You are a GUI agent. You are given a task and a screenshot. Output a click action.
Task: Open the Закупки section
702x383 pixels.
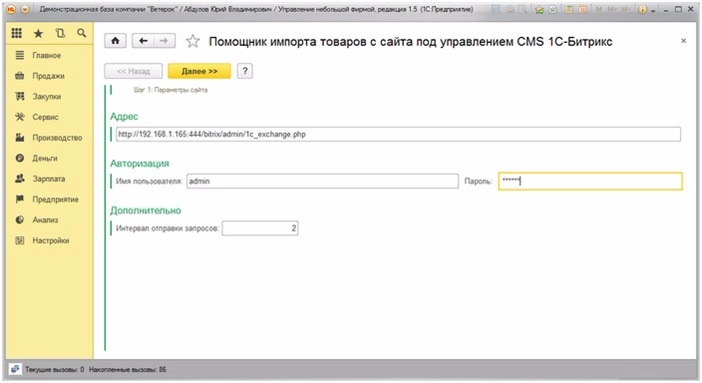pos(49,96)
